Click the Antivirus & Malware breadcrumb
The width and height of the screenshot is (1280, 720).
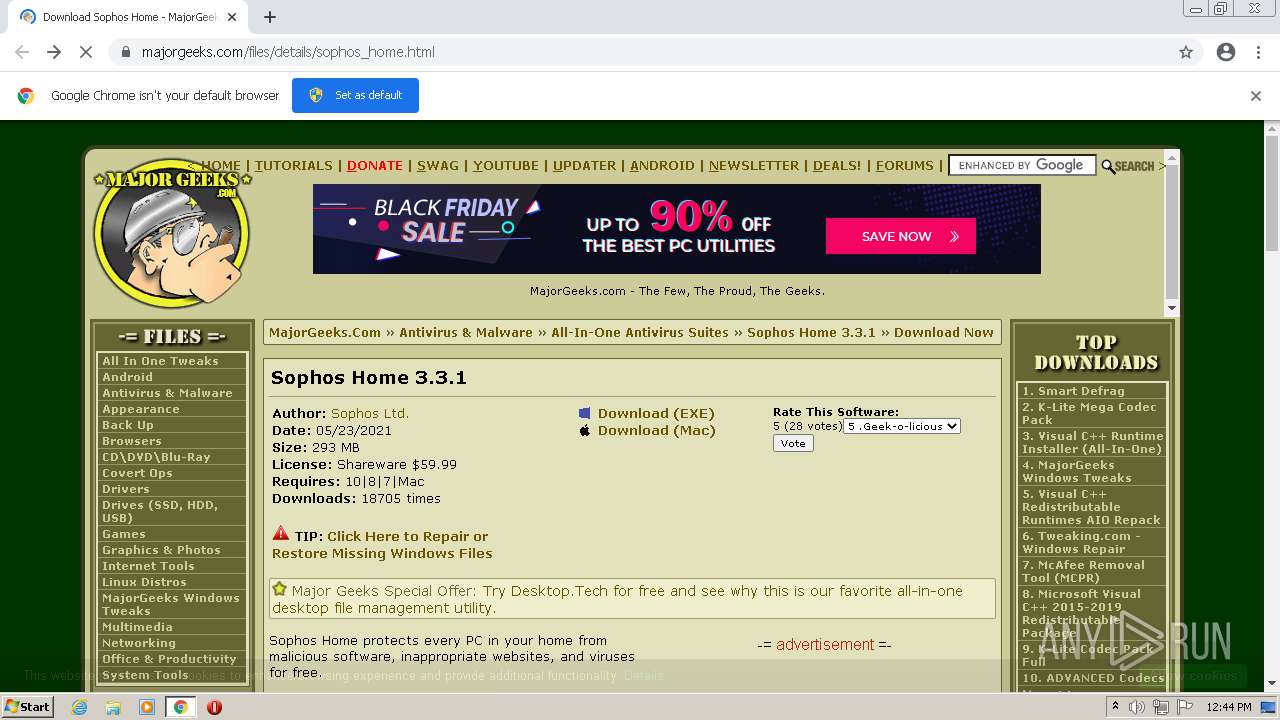[x=466, y=333]
